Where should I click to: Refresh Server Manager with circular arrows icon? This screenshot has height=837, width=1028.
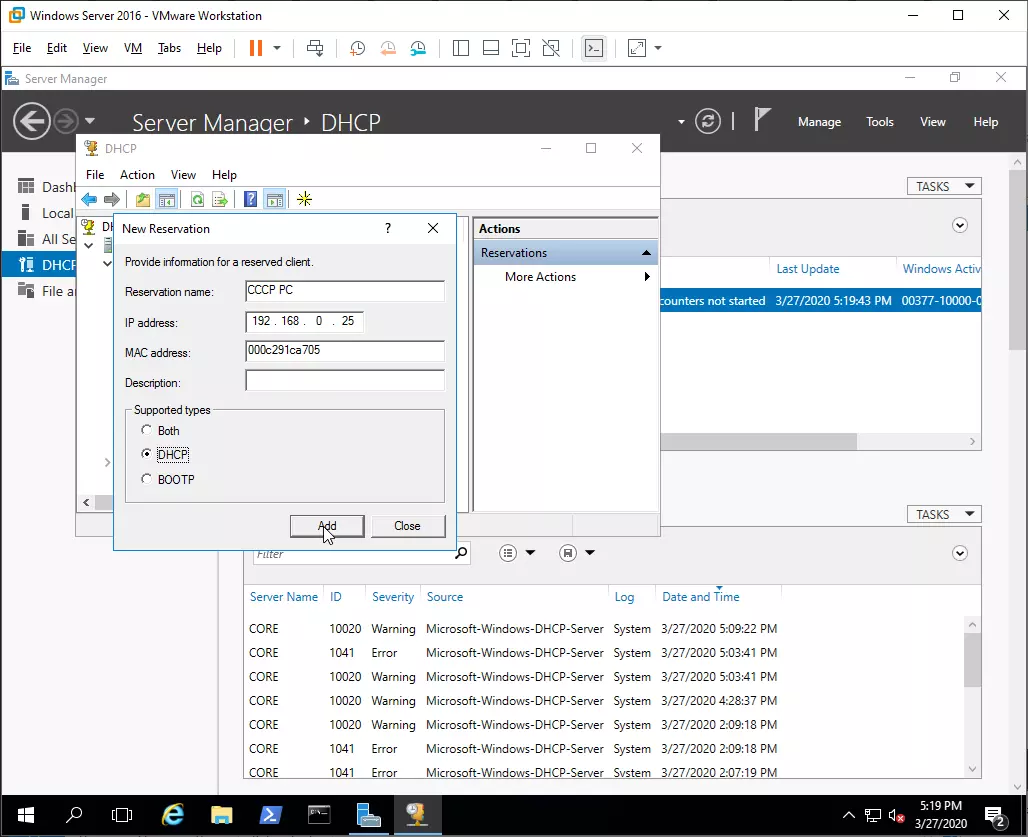(708, 121)
